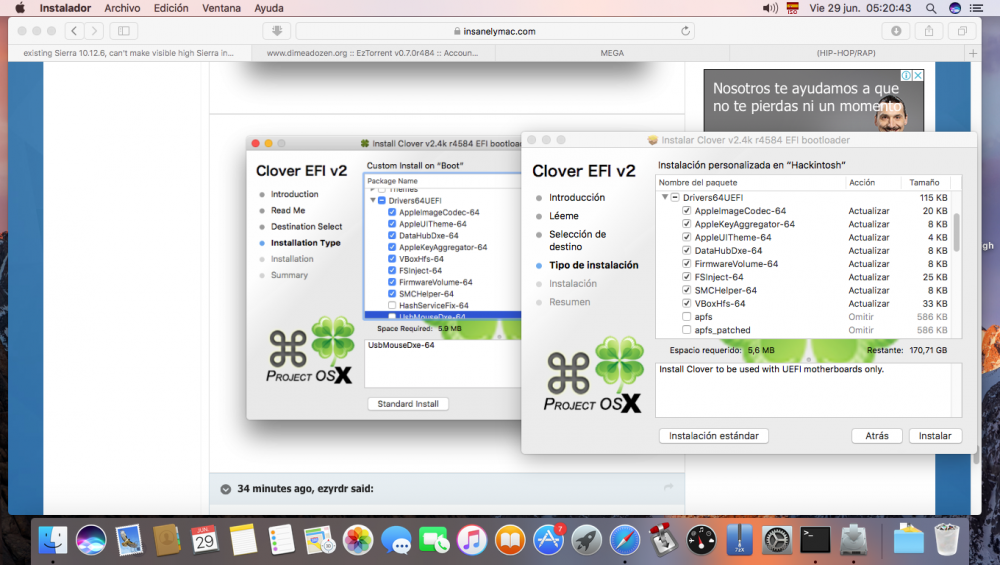
Task: Open Messages from the dock
Action: (x=396, y=540)
